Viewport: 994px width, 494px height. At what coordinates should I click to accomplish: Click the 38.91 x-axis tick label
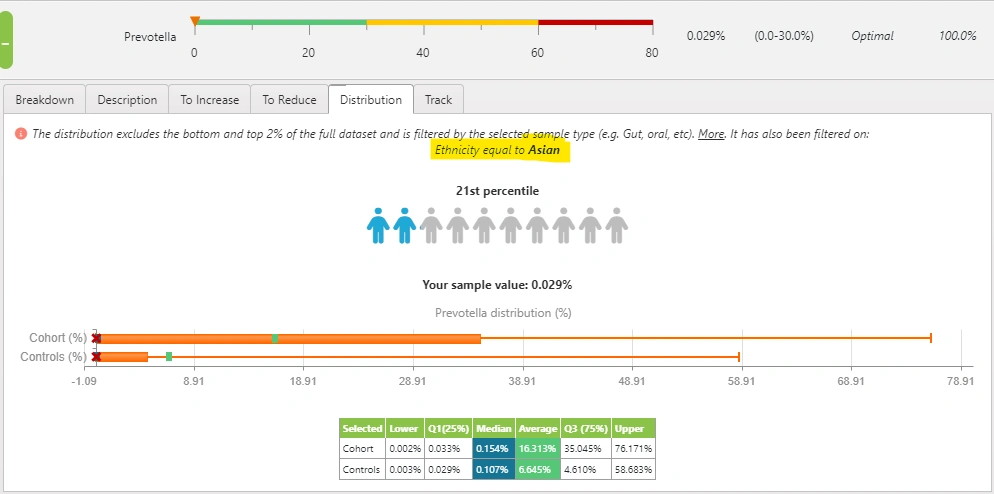[x=522, y=381]
